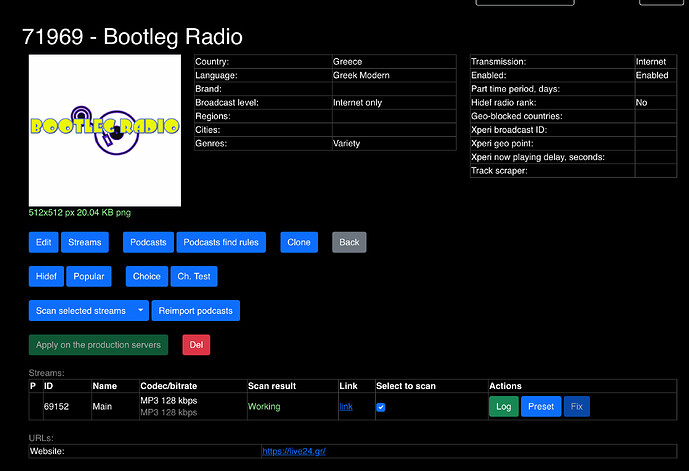This screenshot has width=689, height=471.
Task: Click the Edit button
Action: click(43, 242)
